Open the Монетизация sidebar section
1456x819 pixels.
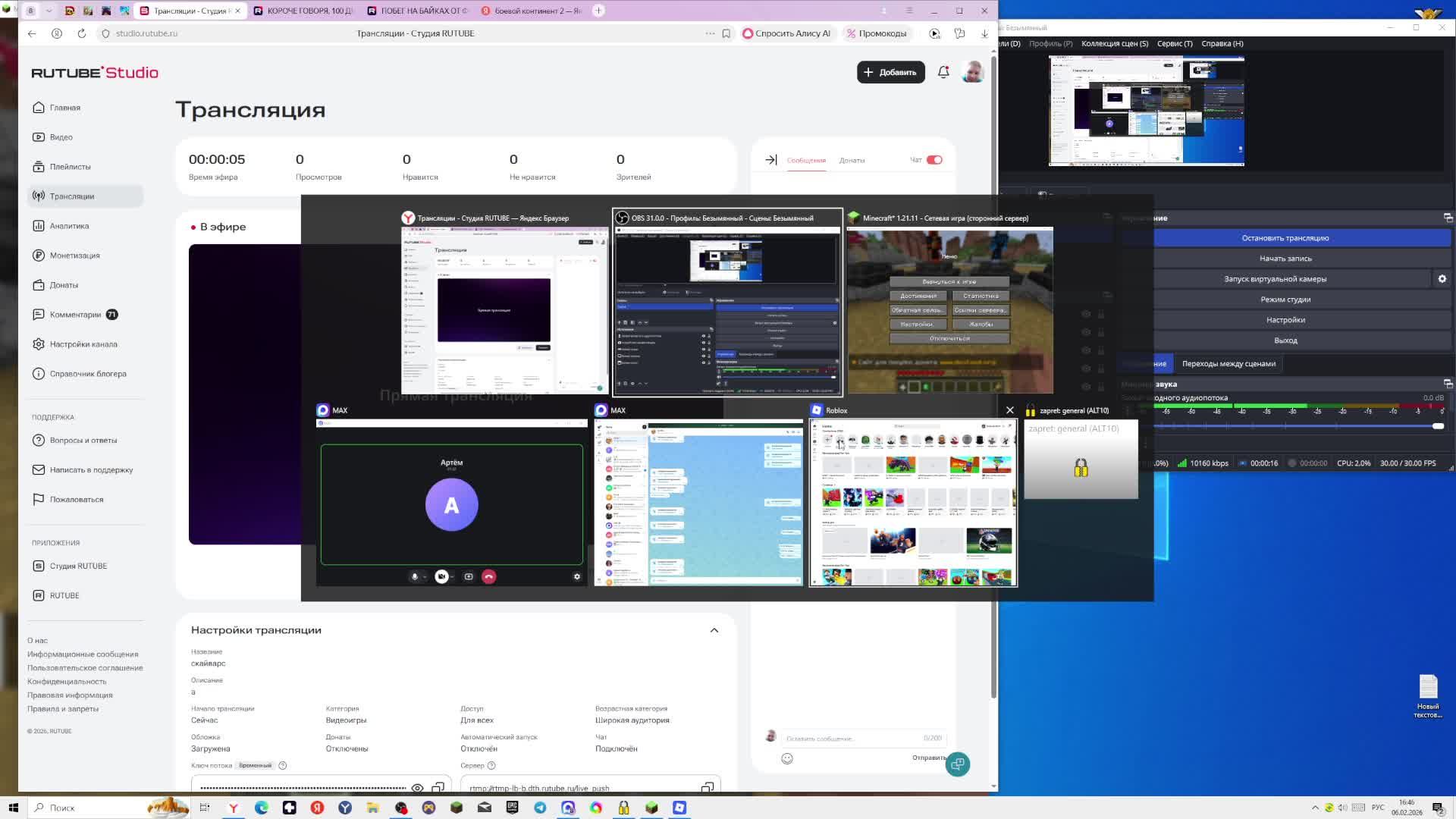(74, 256)
